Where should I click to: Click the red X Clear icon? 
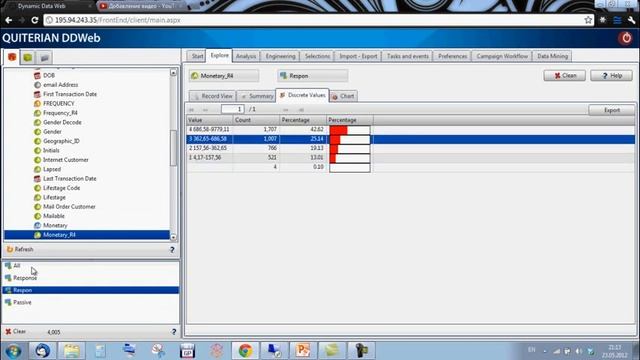click(x=8, y=331)
